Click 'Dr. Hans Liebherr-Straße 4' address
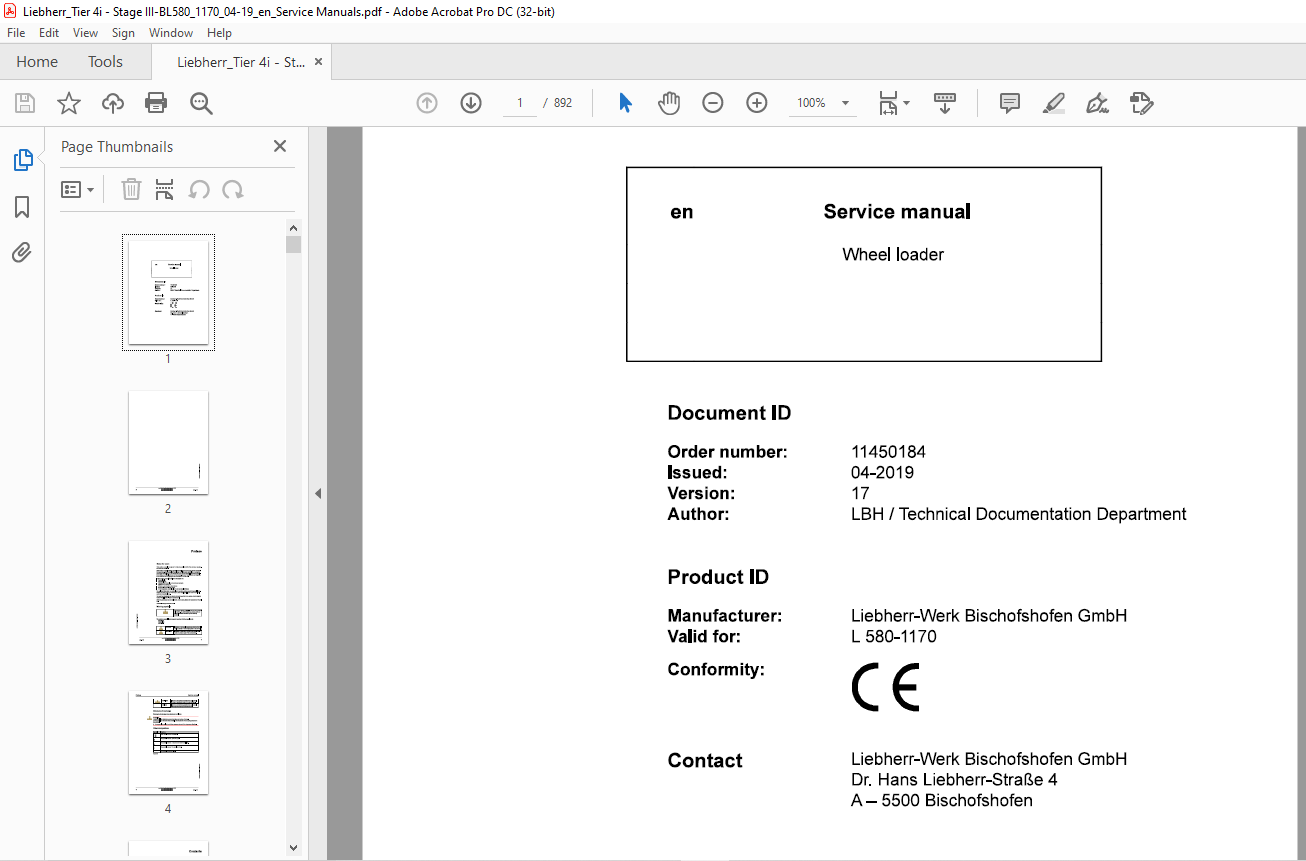 954,779
